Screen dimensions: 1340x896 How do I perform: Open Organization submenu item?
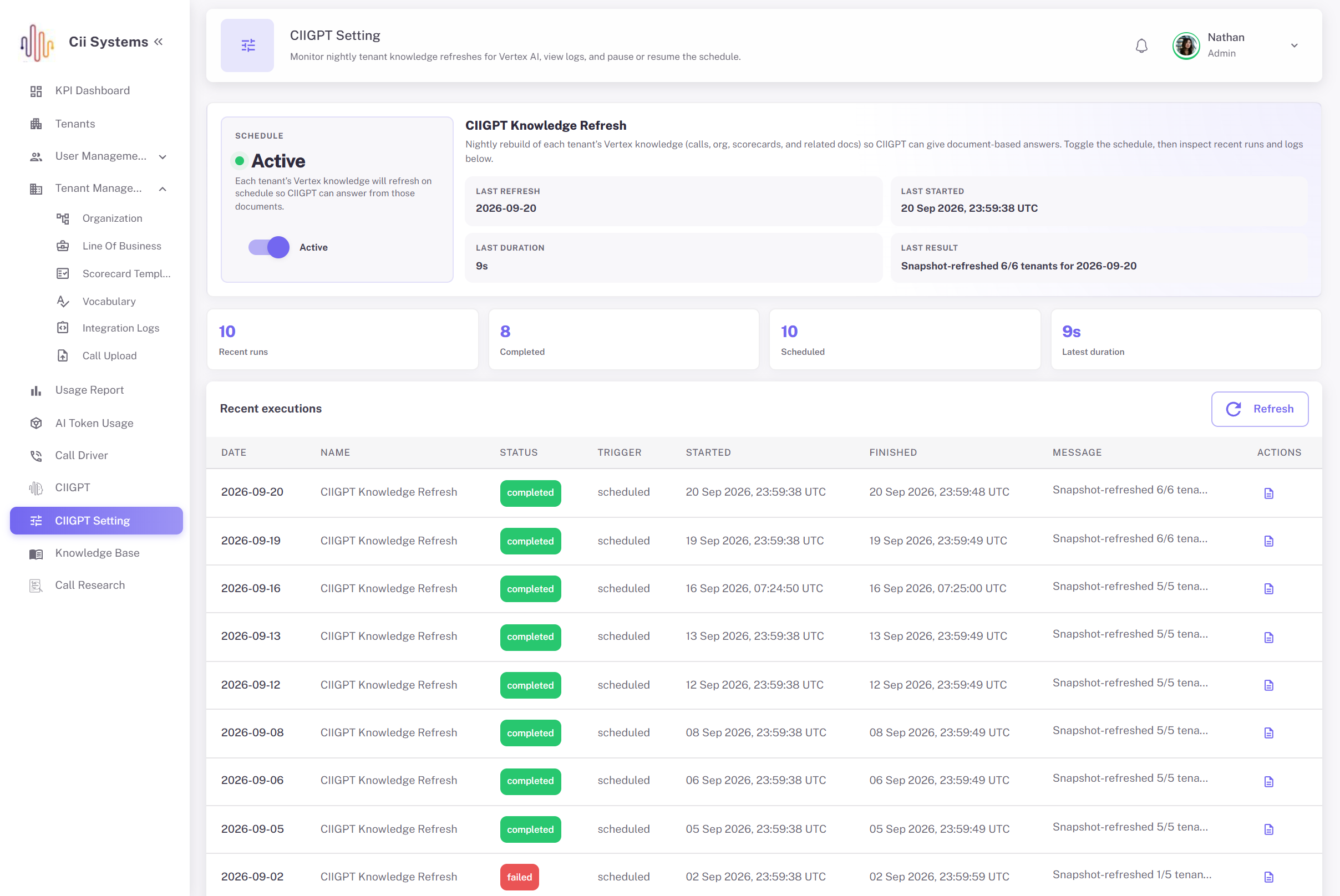click(x=112, y=218)
